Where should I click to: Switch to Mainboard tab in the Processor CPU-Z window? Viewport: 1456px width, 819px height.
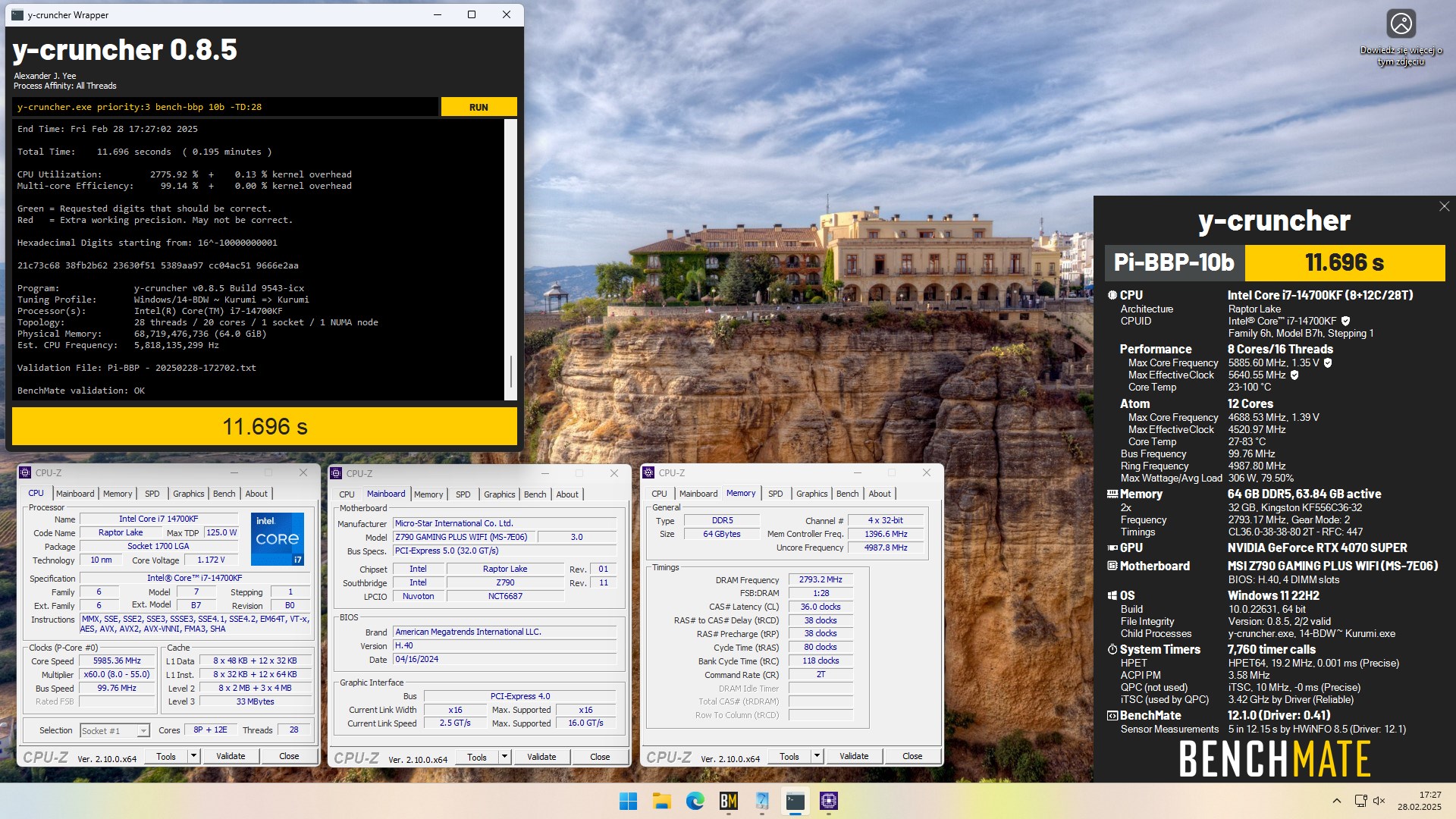[75, 494]
